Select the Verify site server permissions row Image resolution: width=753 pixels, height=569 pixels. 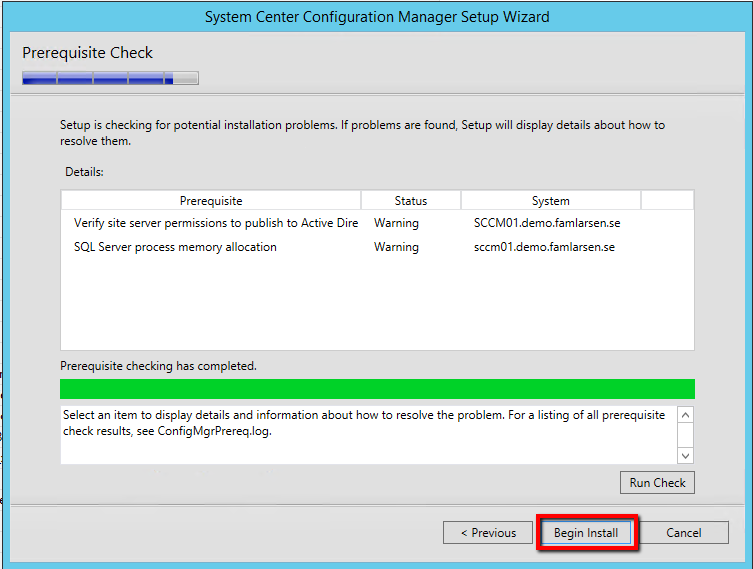coord(215,223)
